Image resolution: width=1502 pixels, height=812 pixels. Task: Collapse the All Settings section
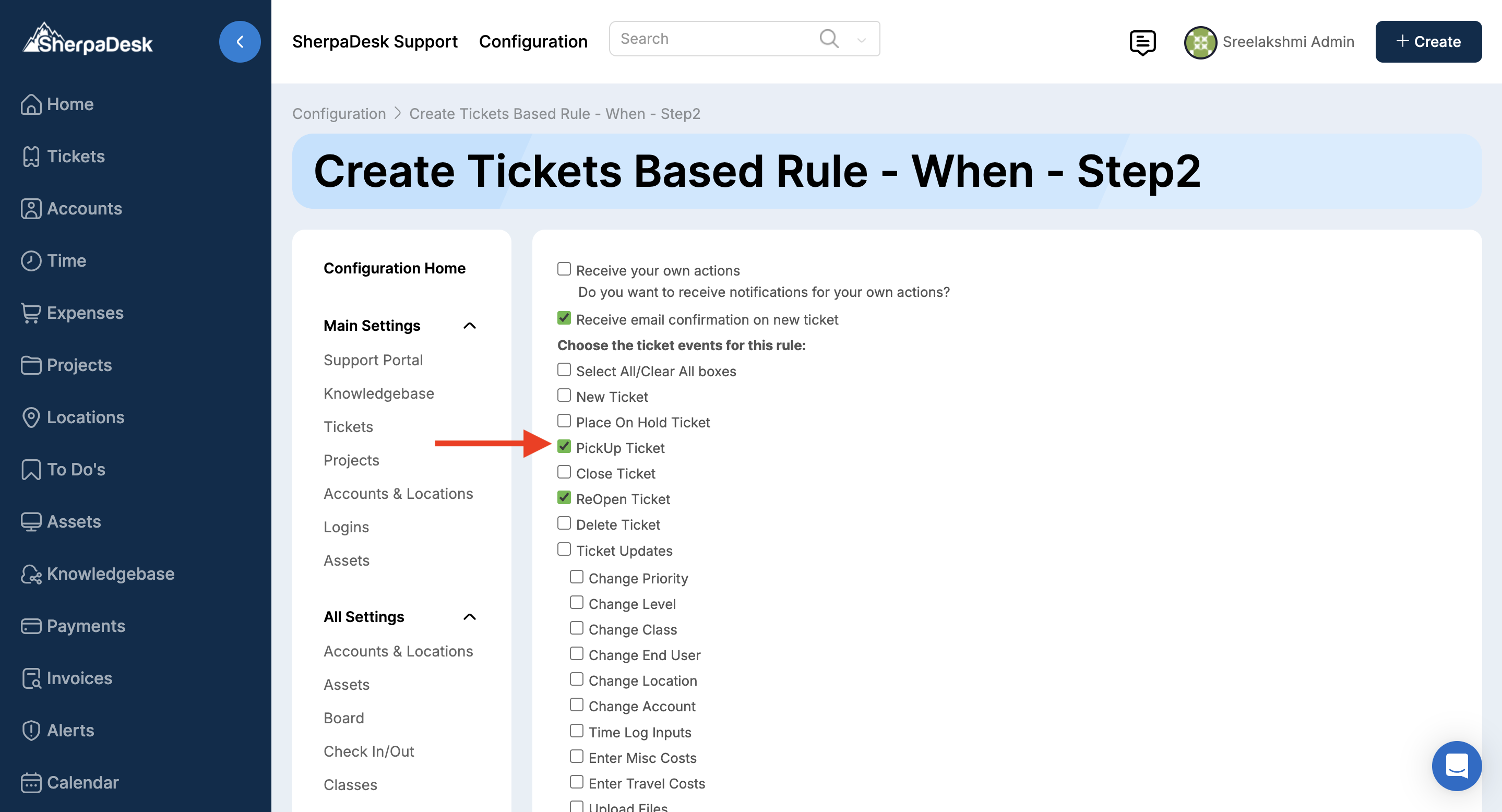(x=469, y=617)
